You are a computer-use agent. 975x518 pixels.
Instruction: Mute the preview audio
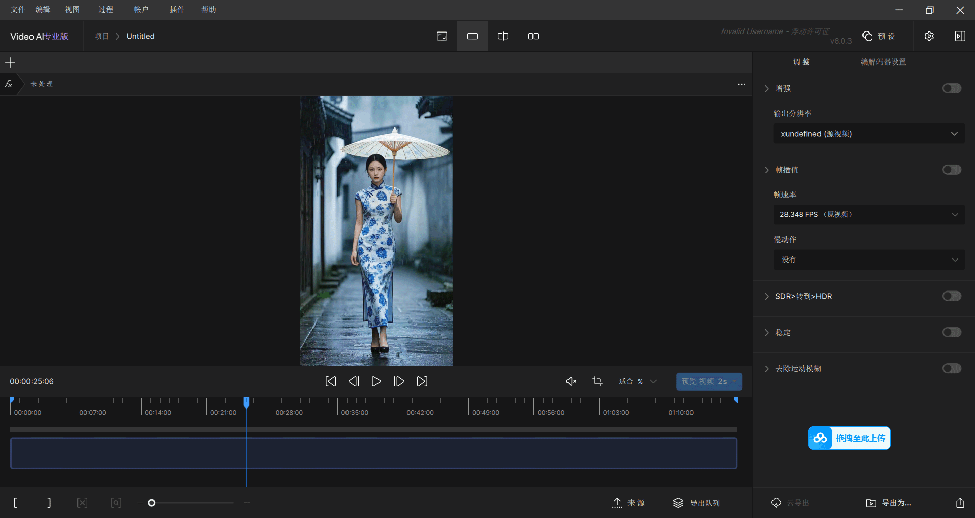point(571,381)
